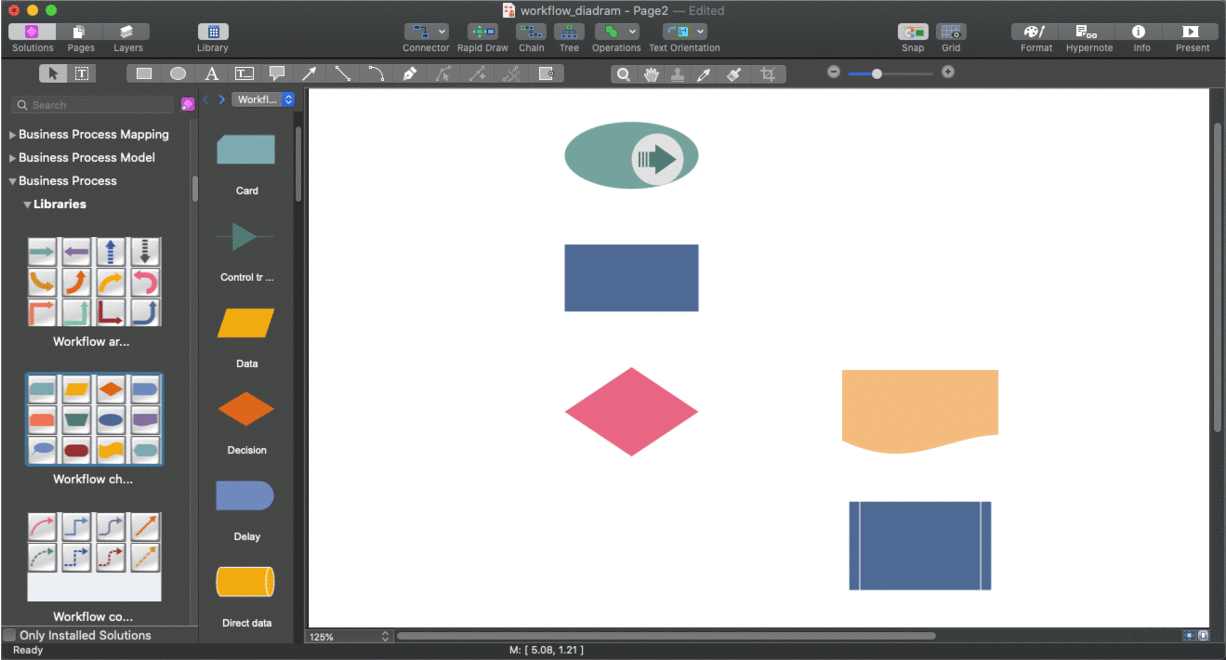Screen dimensions: 1226x660
Task: Click the zoom slider handle
Action: [x=877, y=73]
